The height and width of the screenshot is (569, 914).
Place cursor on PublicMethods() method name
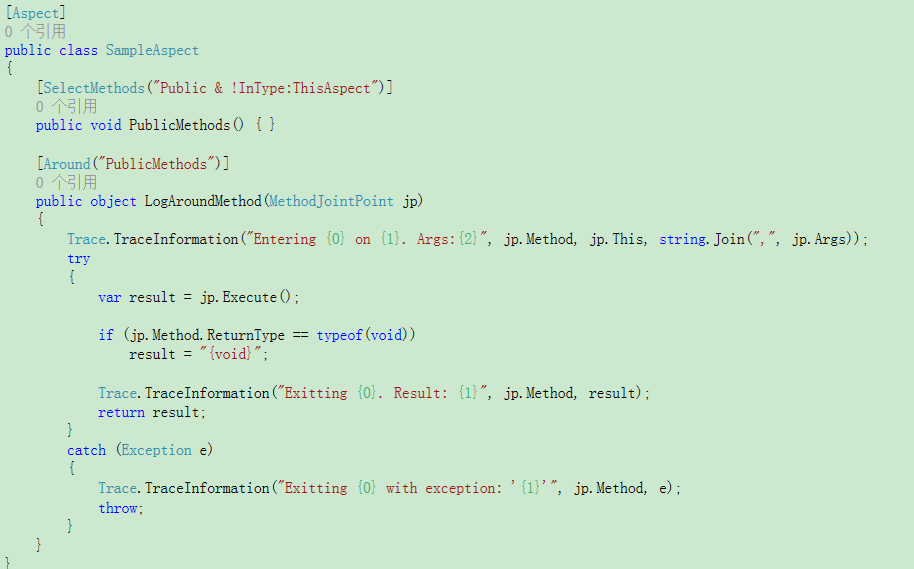point(180,125)
